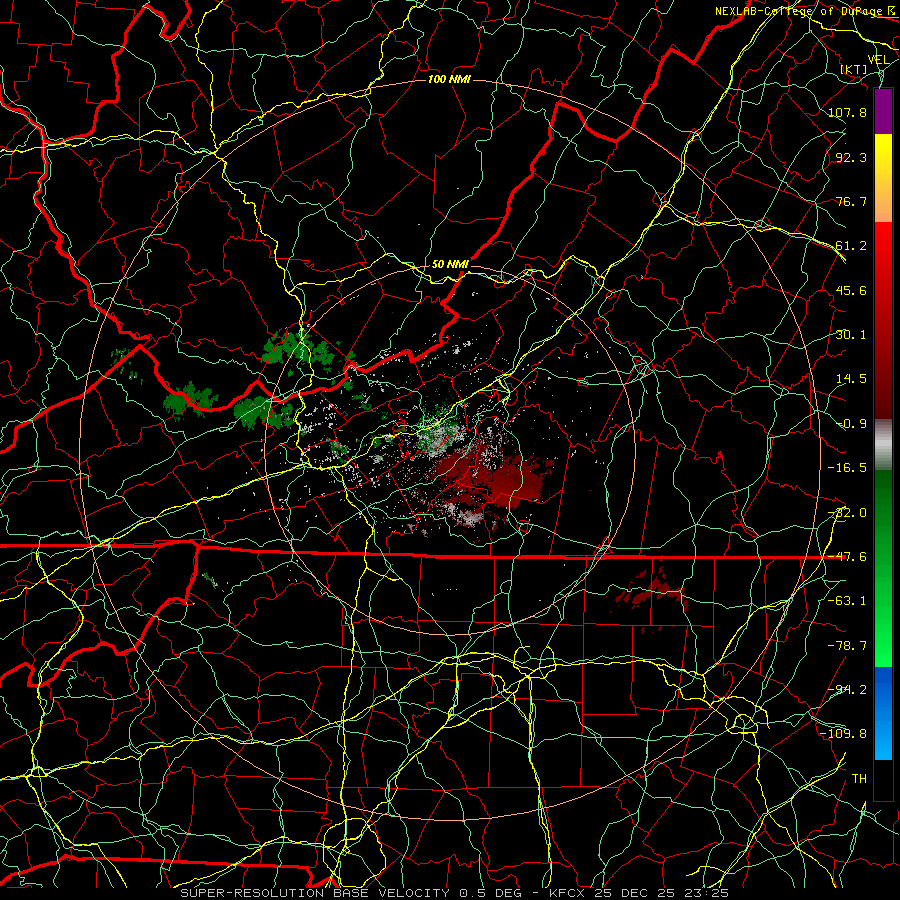Viewport: 900px width, 900px height.
Task: Click the 45.6 velocity scale value
Action: pos(851,290)
